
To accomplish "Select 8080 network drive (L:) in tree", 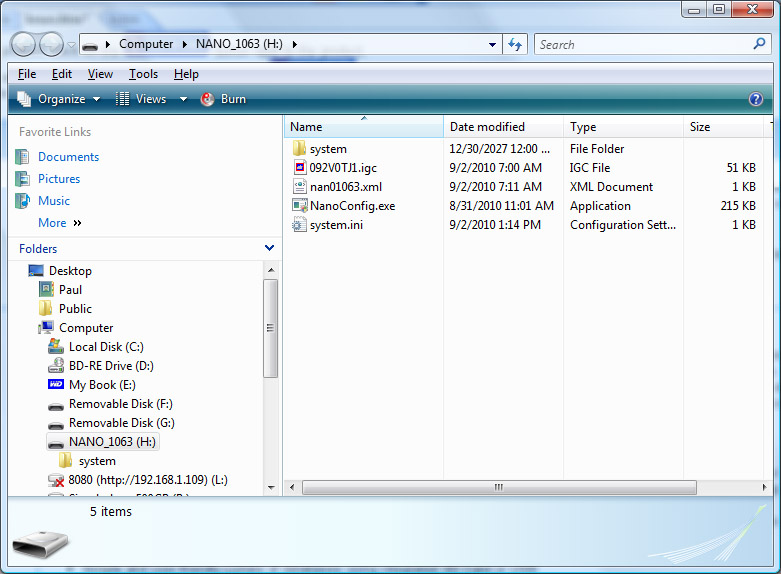I will pos(148,480).
